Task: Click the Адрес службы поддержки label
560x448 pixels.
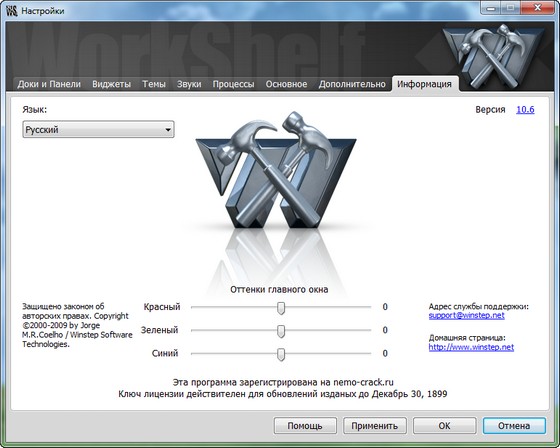Action: point(479,307)
